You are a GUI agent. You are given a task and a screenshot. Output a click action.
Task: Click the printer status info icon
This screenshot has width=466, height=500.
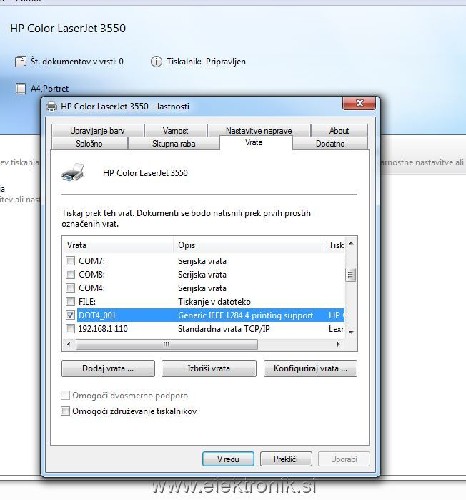click(156, 61)
